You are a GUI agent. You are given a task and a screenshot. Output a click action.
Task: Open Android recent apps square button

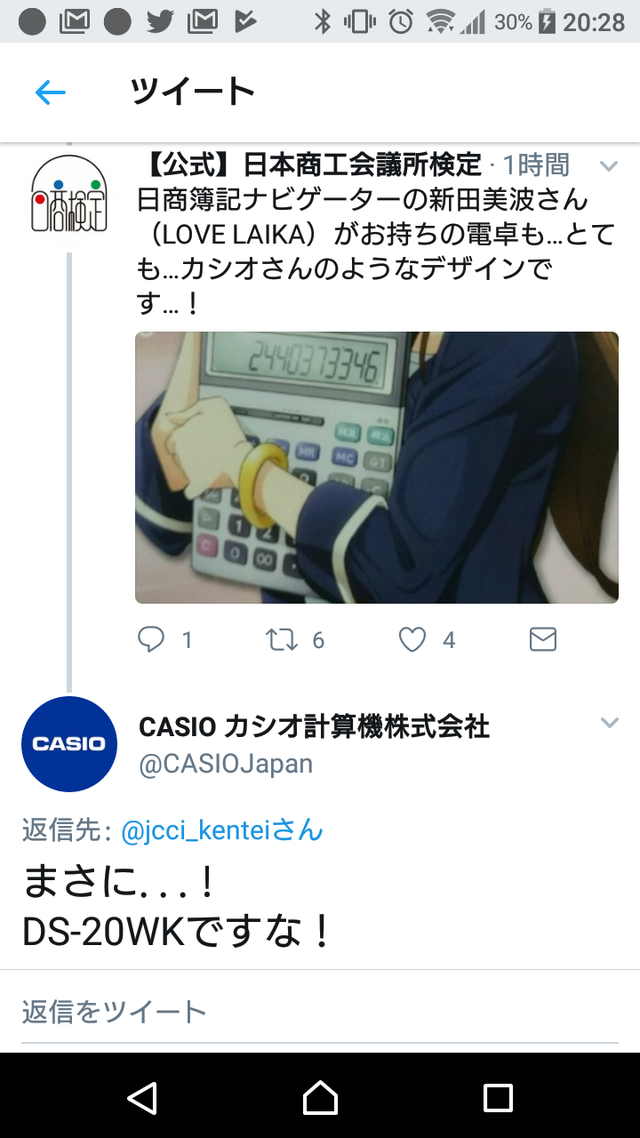pos(498,1097)
